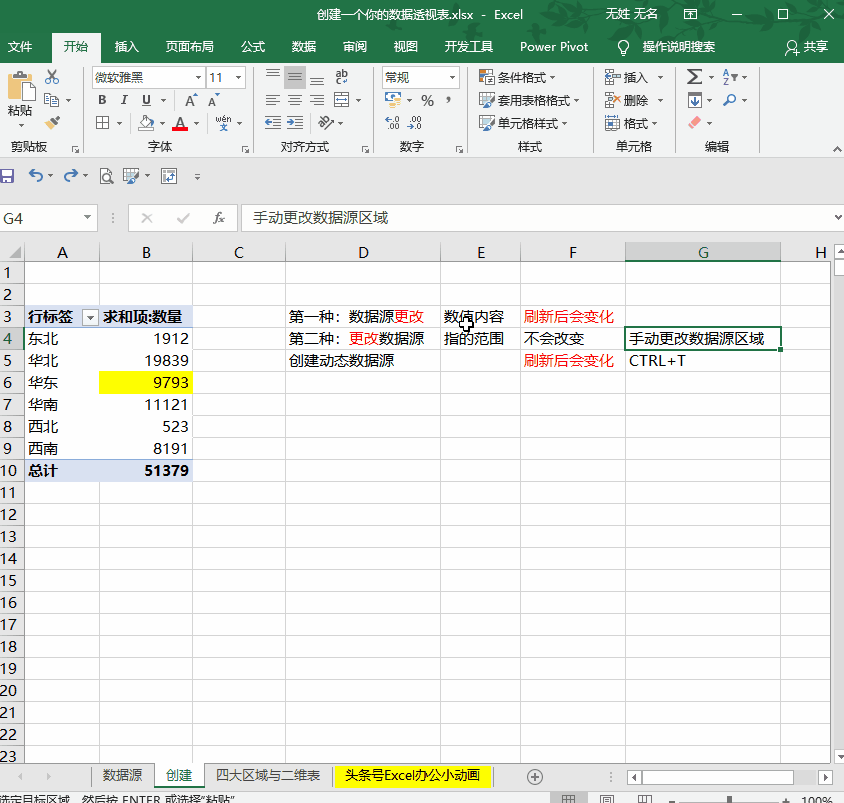This screenshot has width=844, height=803.
Task: Apply percent style
Action: 427,100
